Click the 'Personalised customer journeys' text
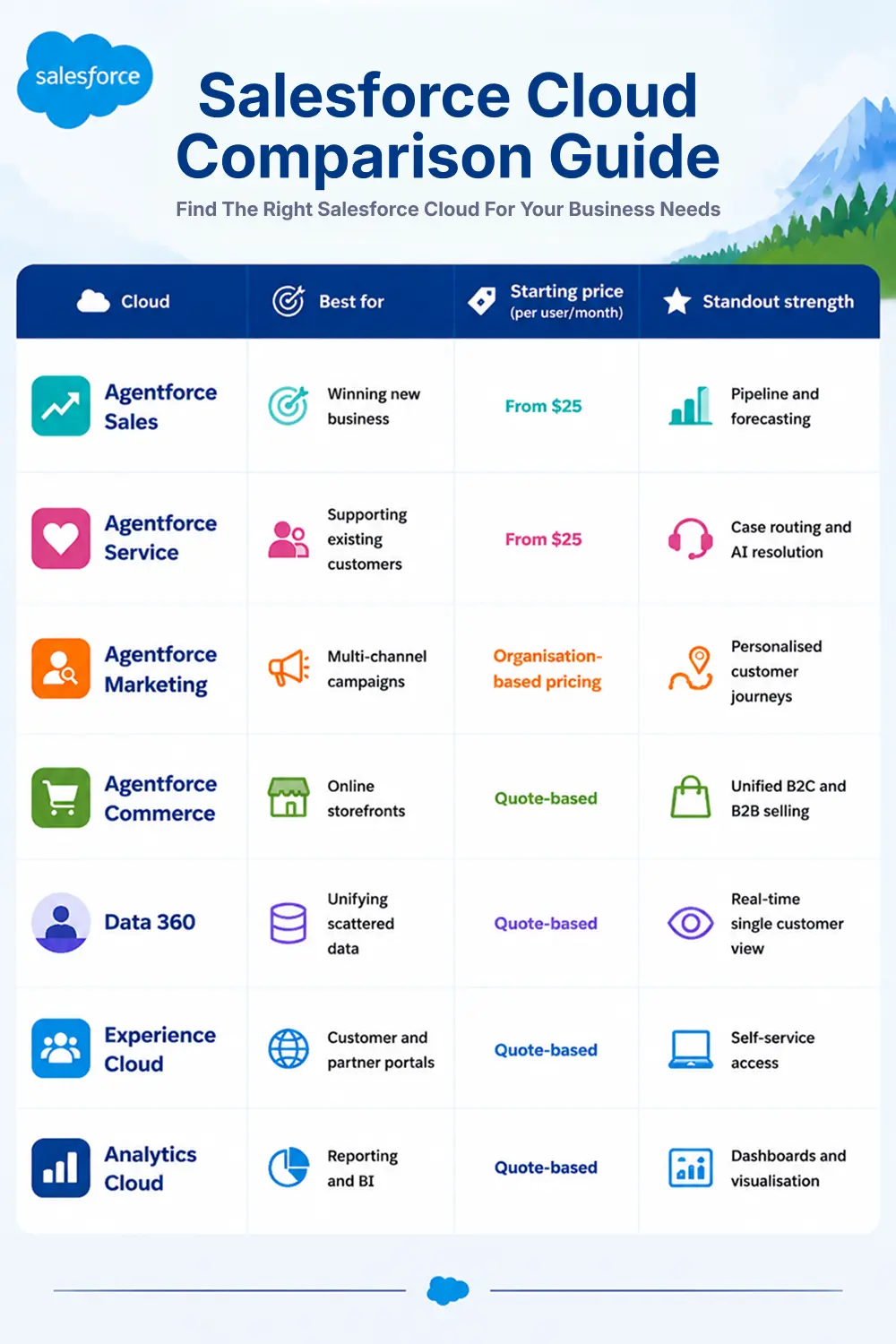Image resolution: width=896 pixels, height=1344 pixels. [776, 671]
